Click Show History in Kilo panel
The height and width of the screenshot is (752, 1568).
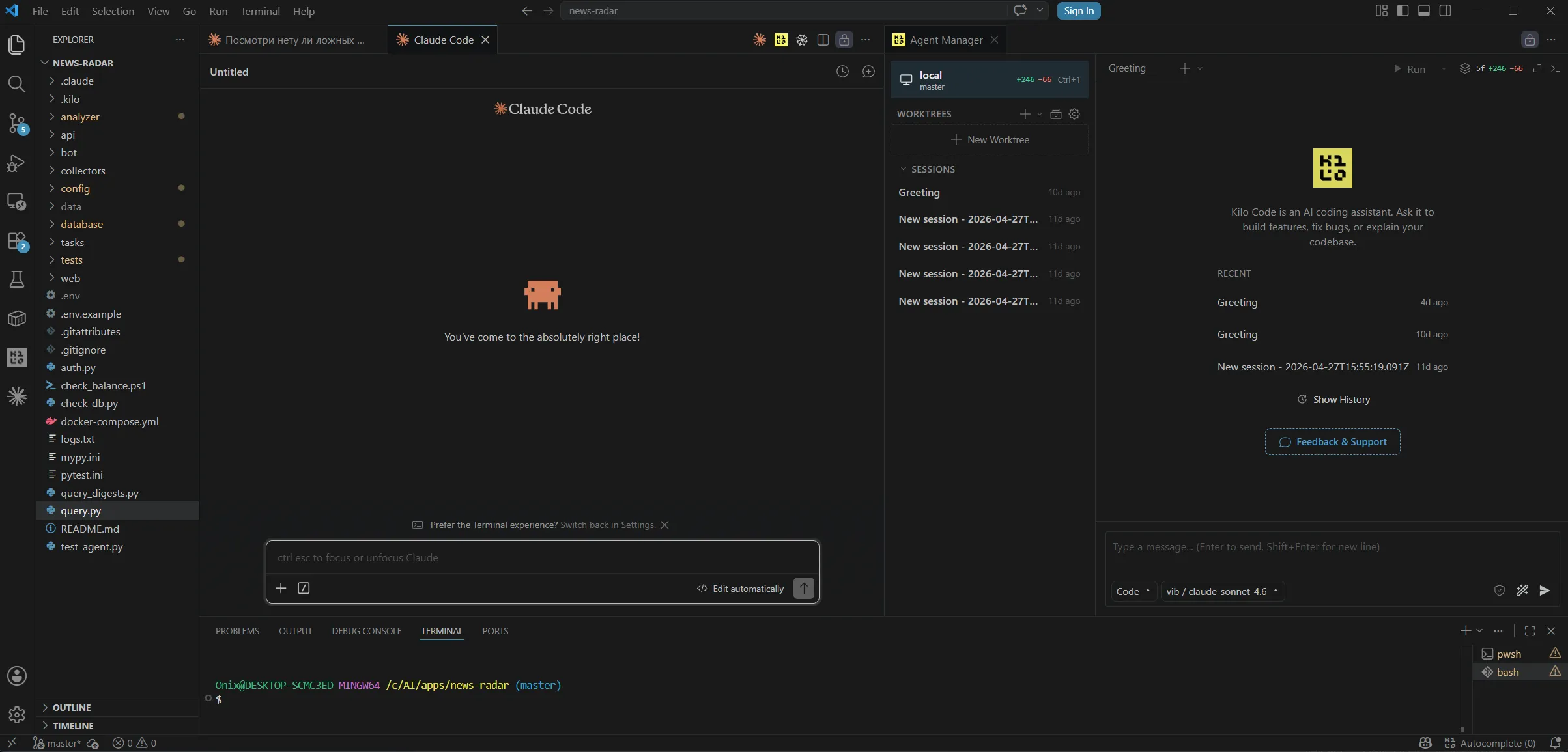(x=1333, y=400)
